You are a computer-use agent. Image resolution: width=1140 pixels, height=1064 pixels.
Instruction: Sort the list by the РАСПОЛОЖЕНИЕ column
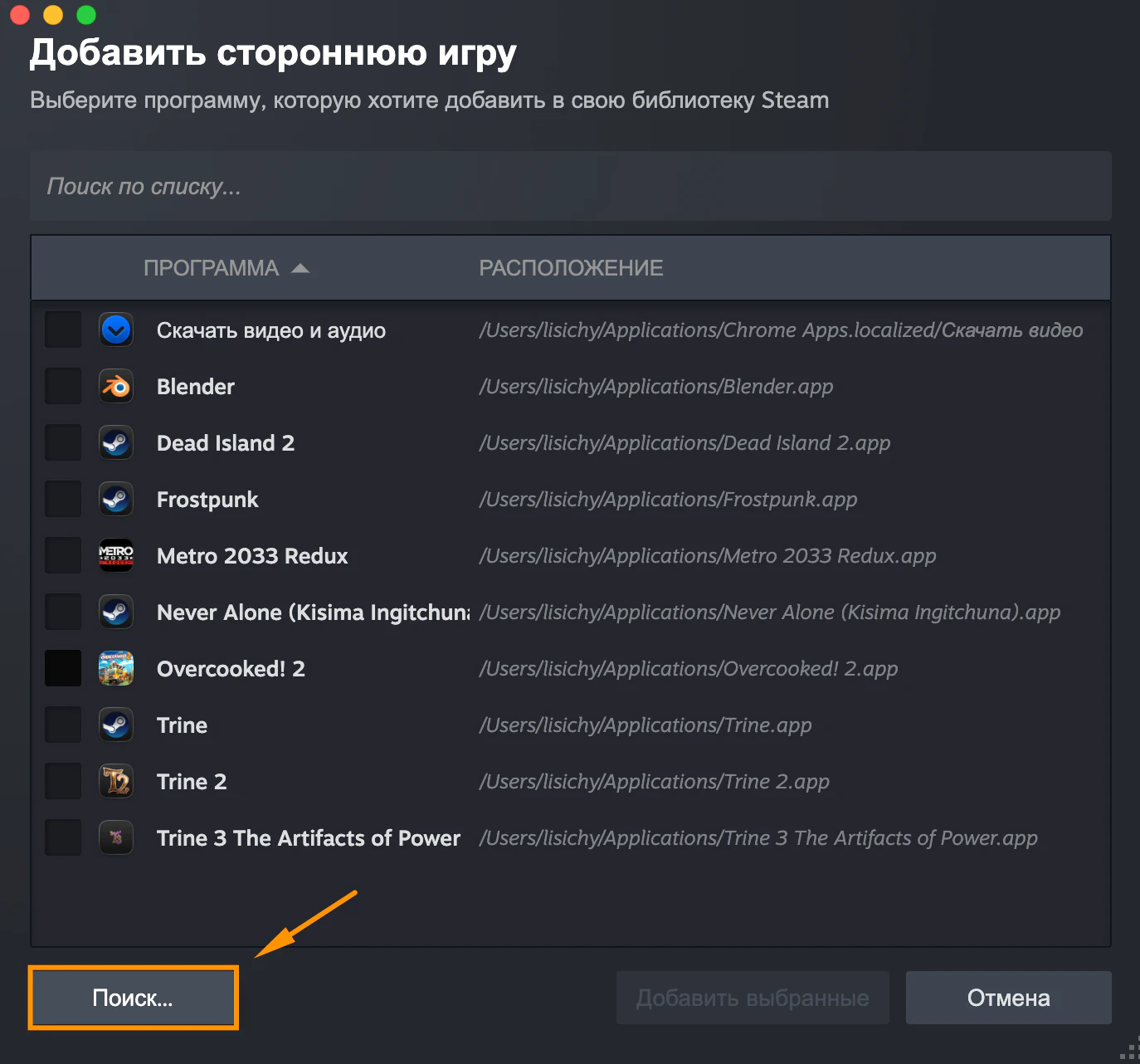(x=571, y=268)
